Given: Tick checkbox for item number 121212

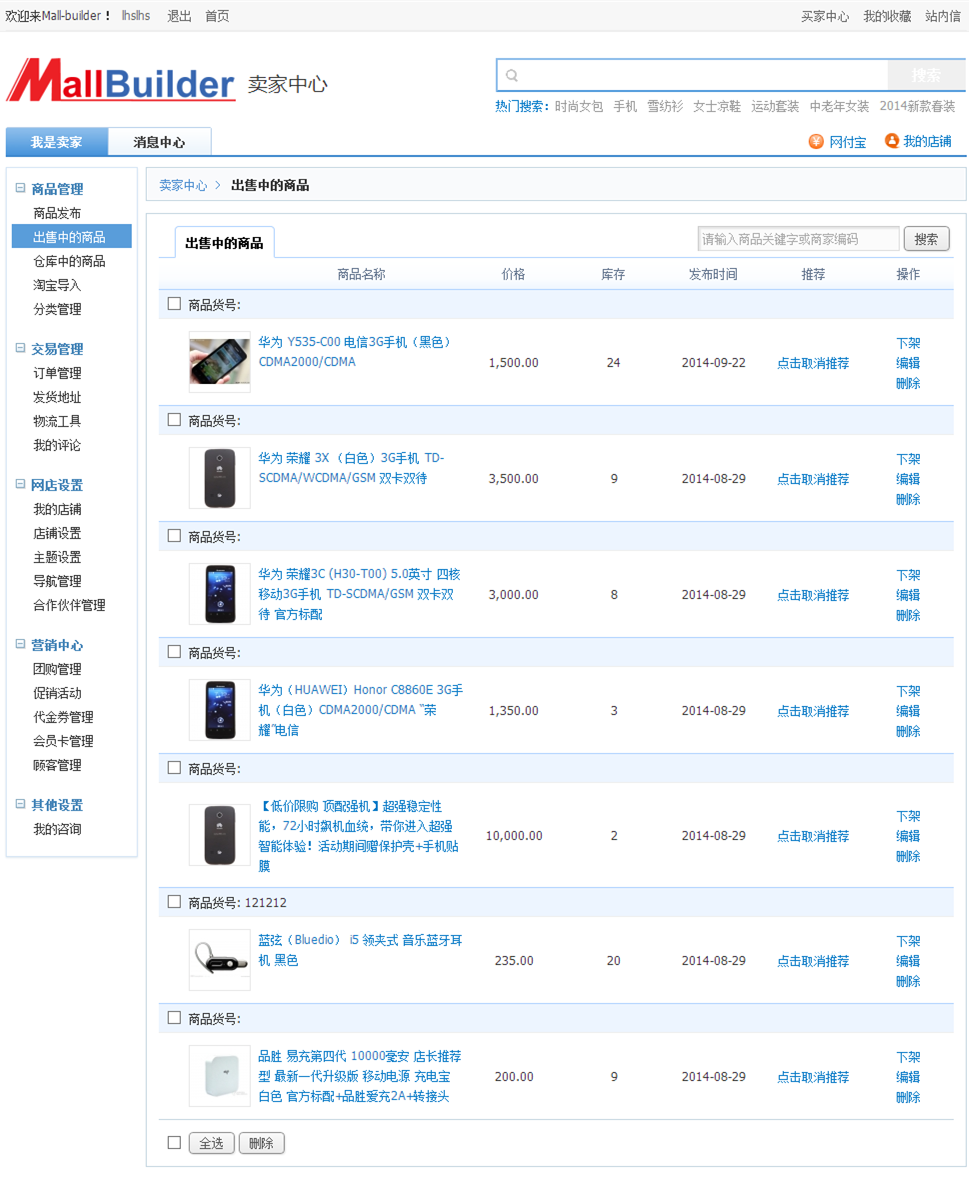Looking at the screenshot, I should [x=174, y=902].
